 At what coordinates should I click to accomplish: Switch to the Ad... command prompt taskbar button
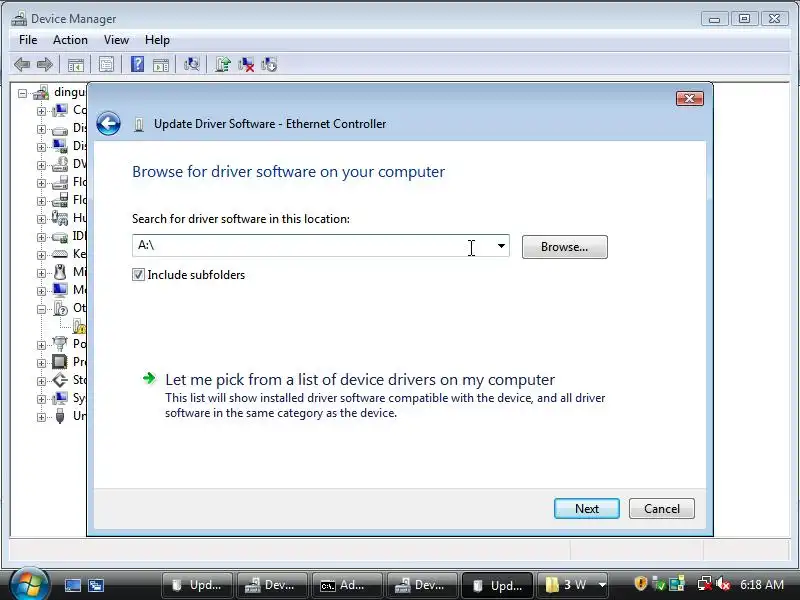coord(347,585)
